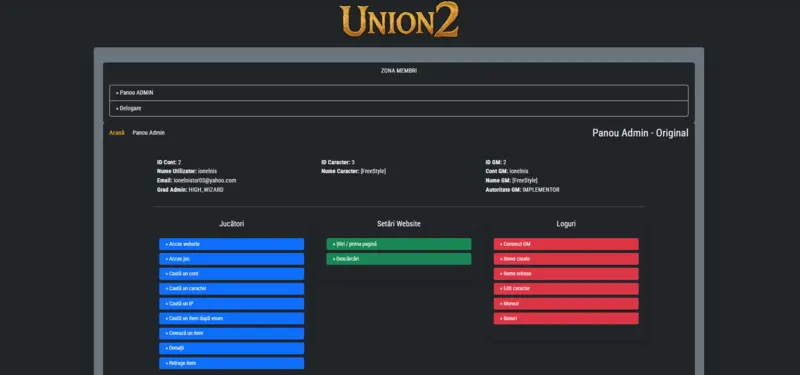
Task: Click Retrage item
Action: [x=232, y=363]
